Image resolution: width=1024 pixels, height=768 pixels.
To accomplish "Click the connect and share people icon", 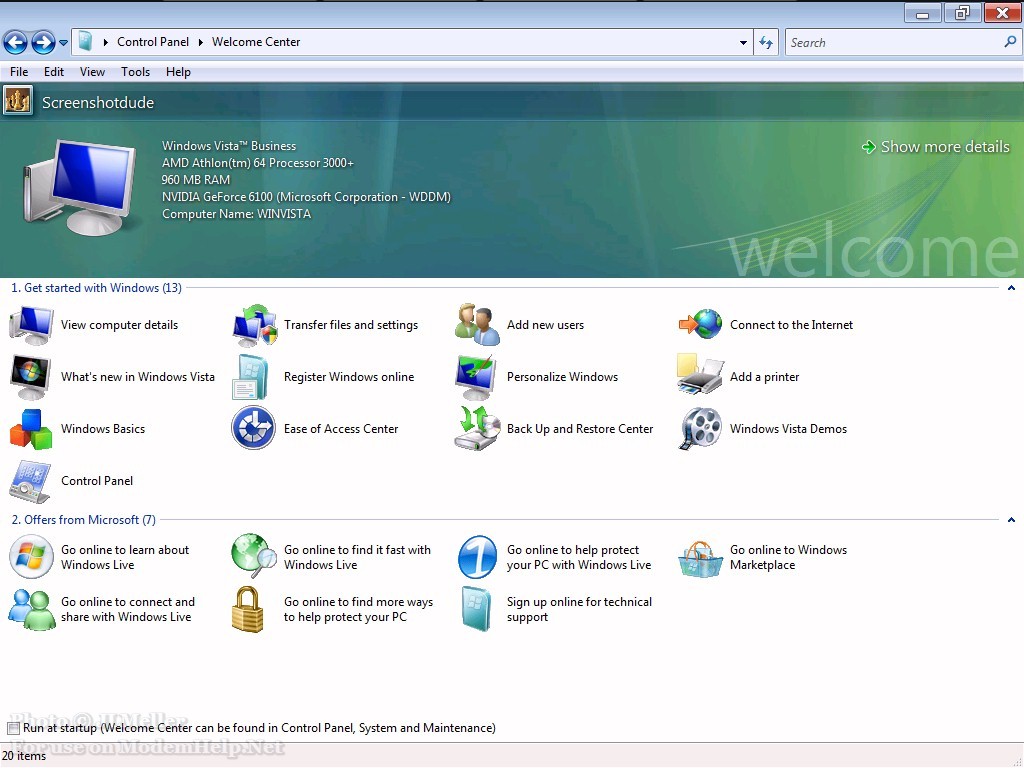I will tap(31, 609).
